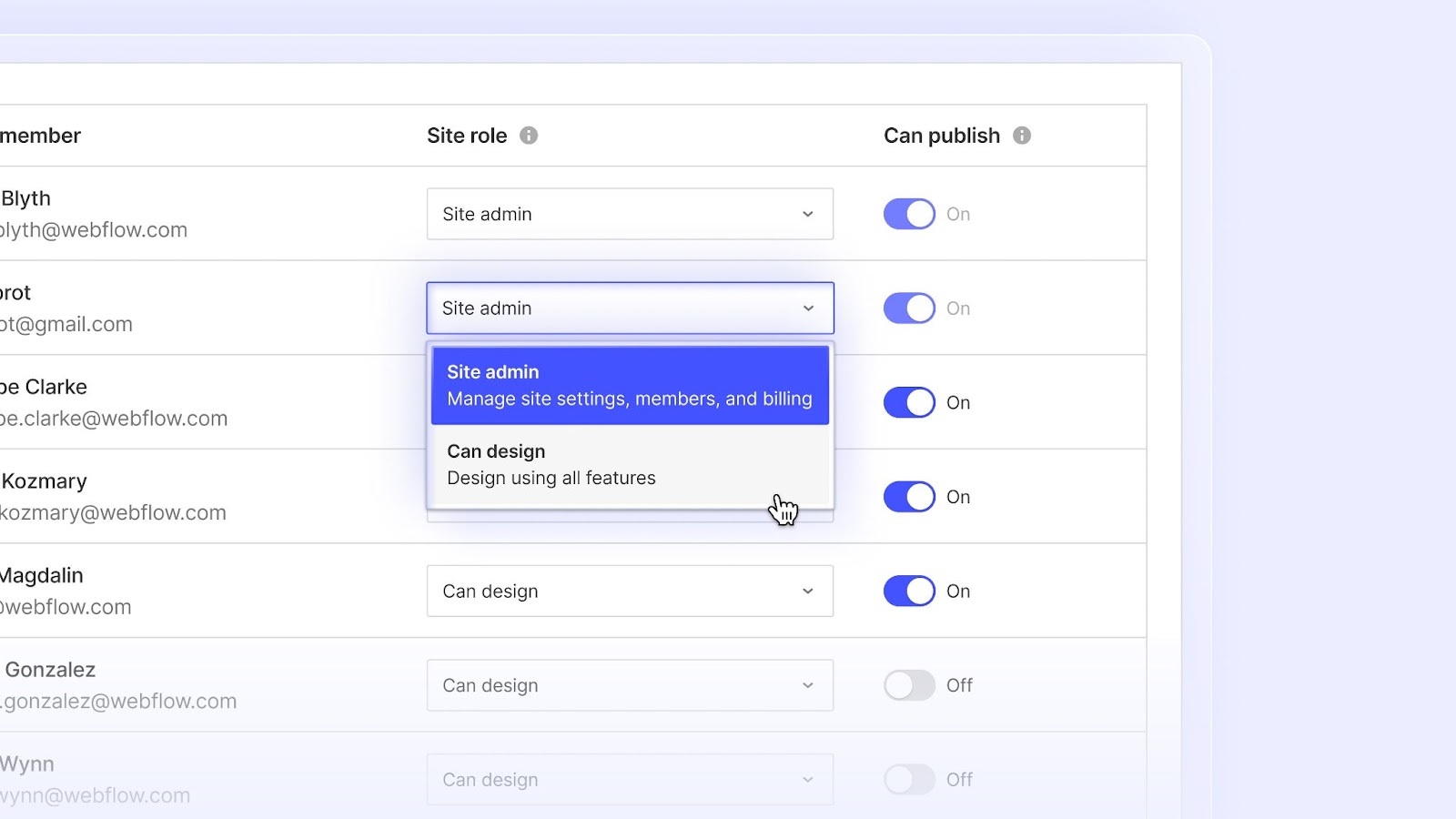This screenshot has height=819, width=1456.
Task: Open Wynn's Can design dropdown
Action: pos(630,779)
